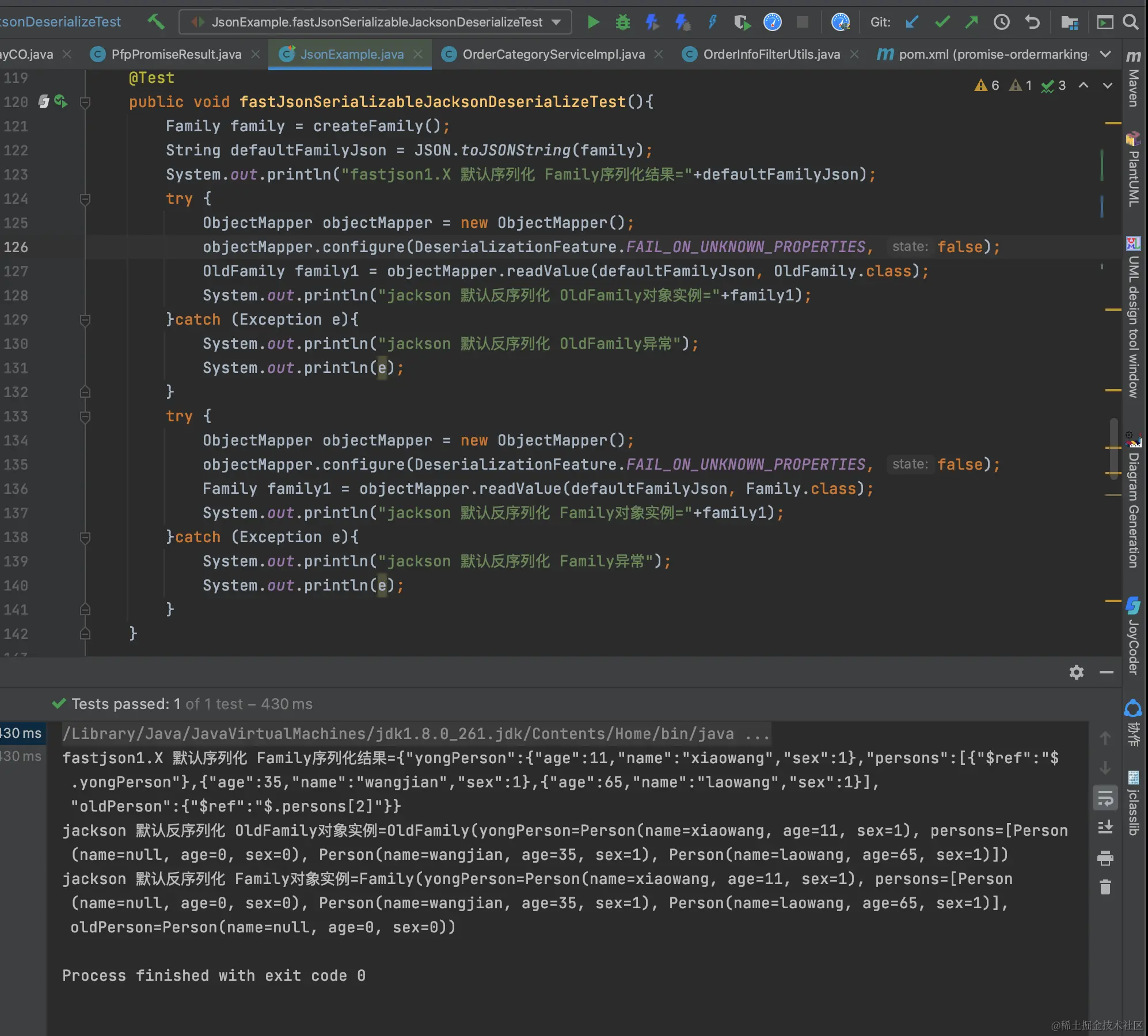Click the Build project hammer icon

coord(156,22)
